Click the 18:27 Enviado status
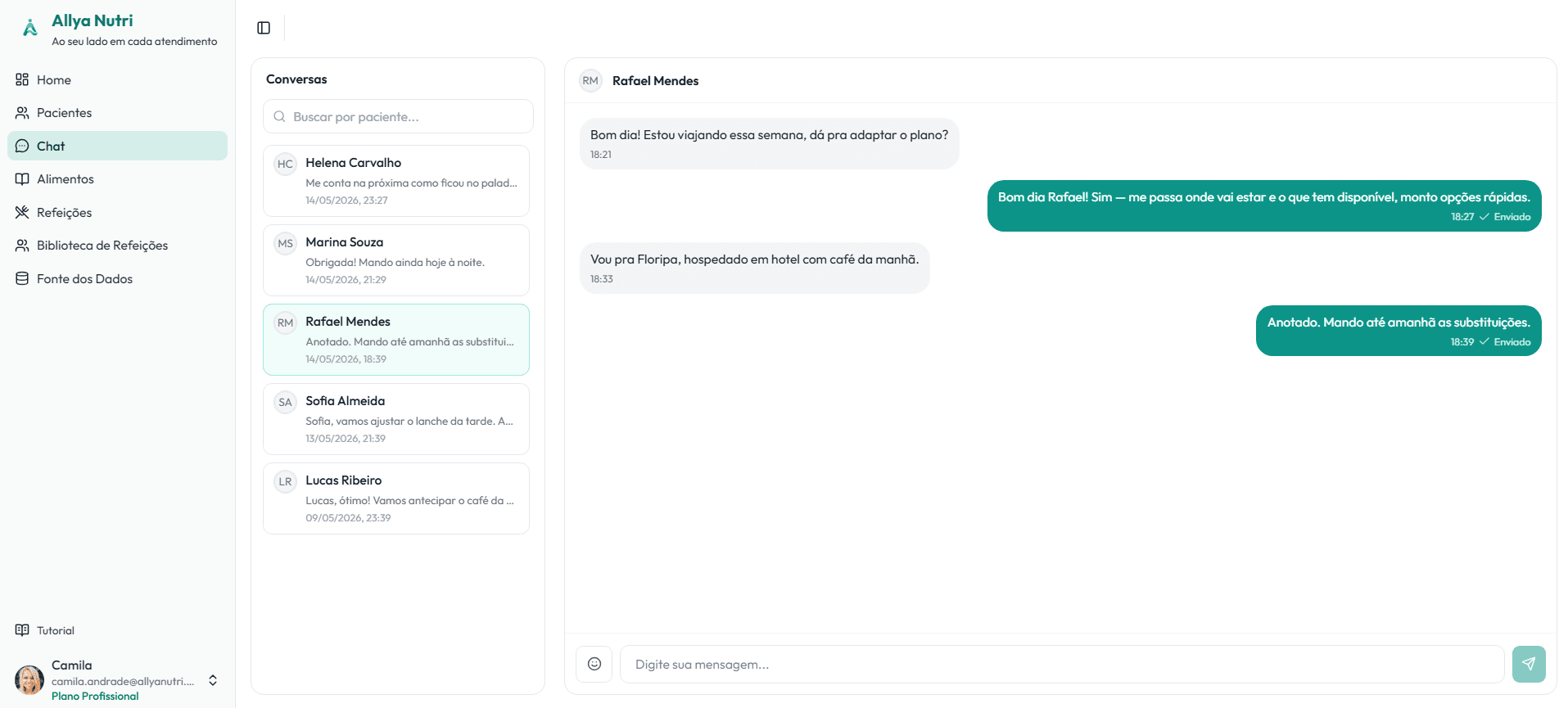The height and width of the screenshot is (708, 1568). click(x=1490, y=217)
